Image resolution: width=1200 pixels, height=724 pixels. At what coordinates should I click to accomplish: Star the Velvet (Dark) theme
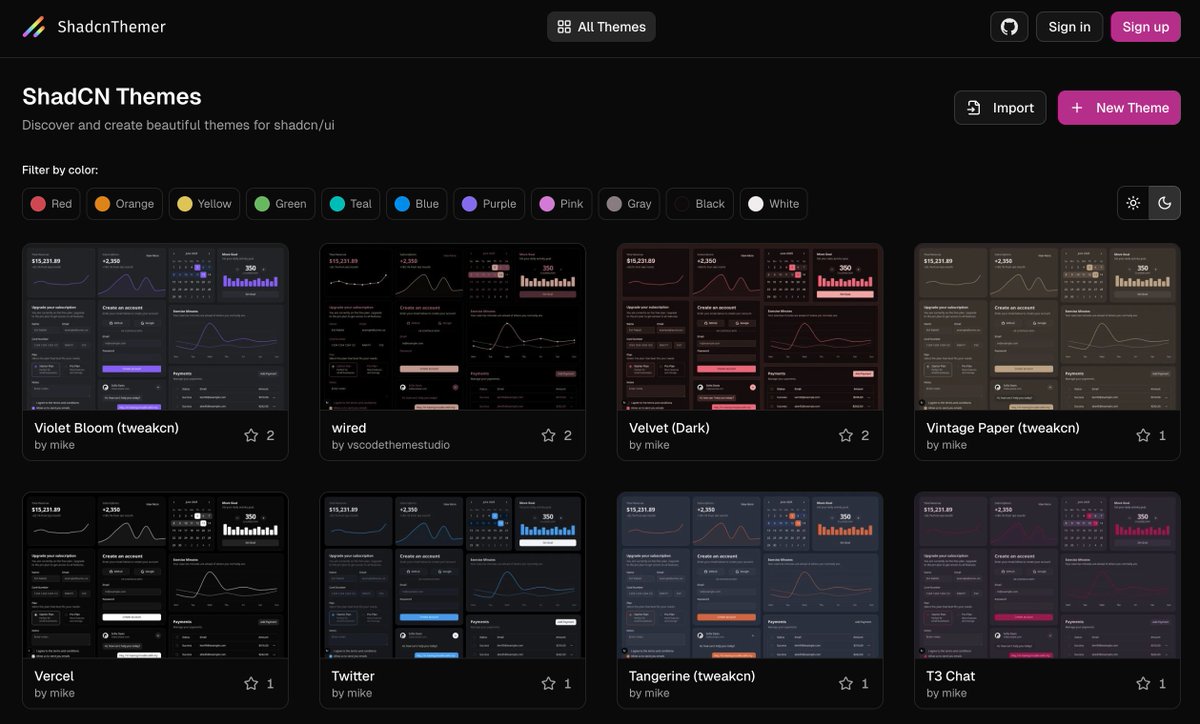click(846, 435)
